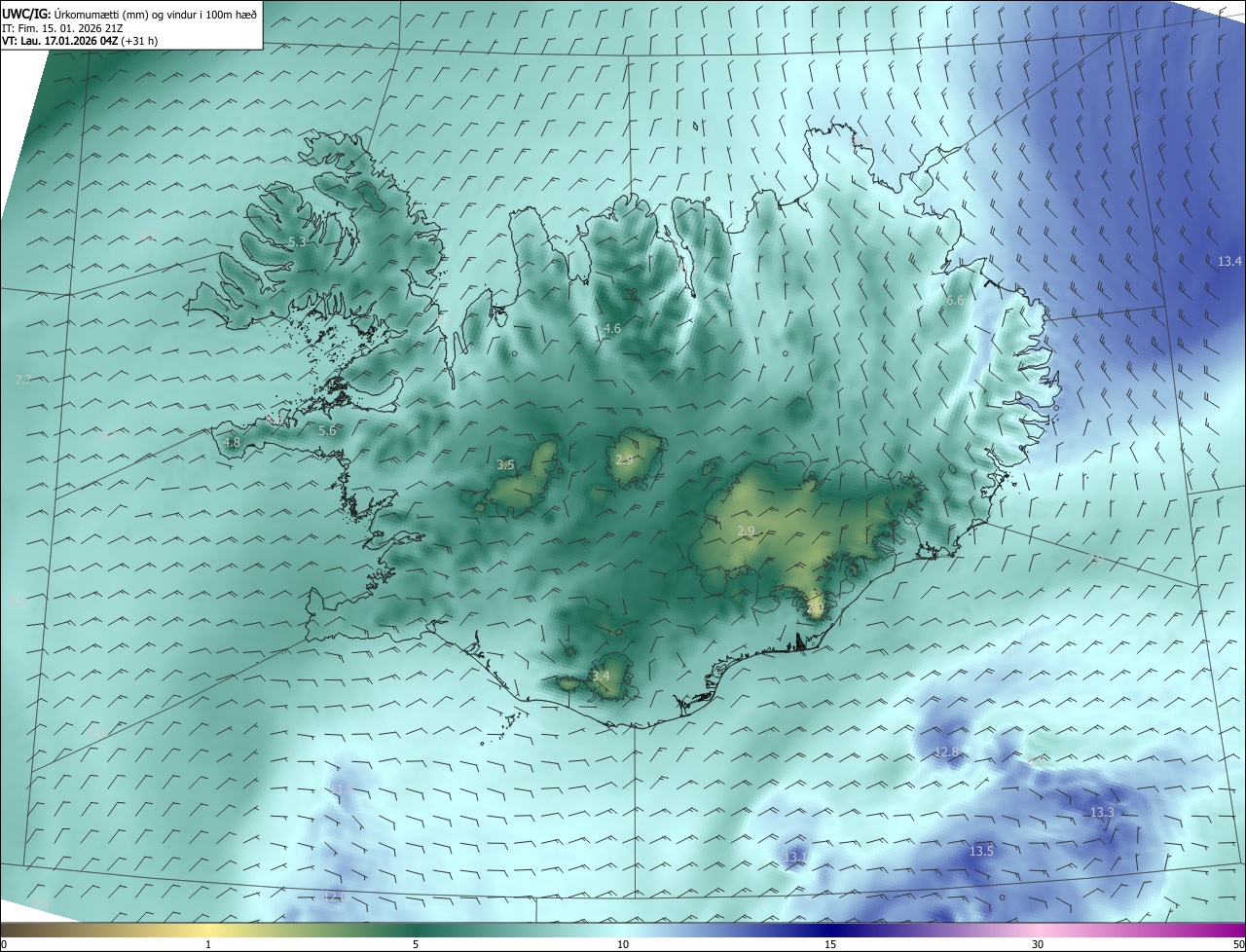Click the 13.5 value label on the map

(x=981, y=851)
